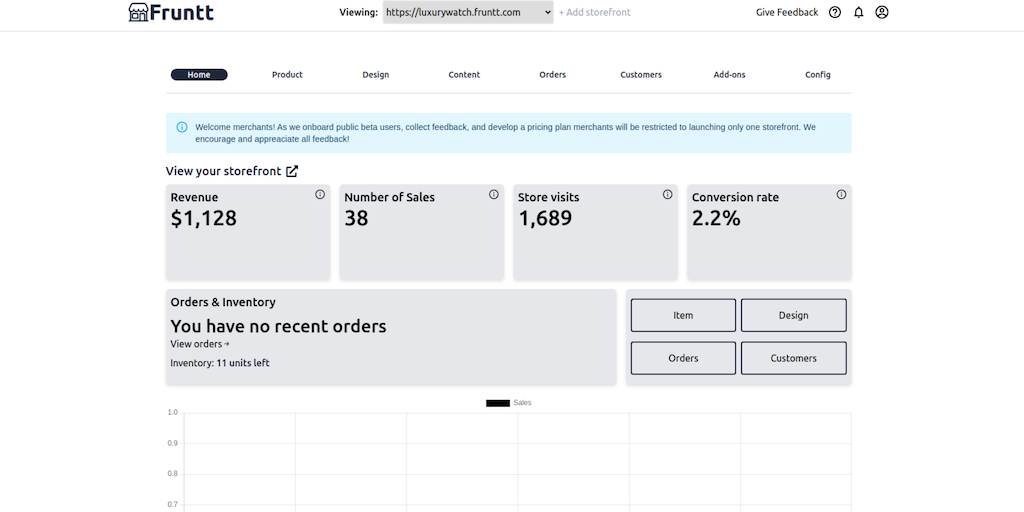
Task: Click the Number of Sales info icon
Action: 494,195
